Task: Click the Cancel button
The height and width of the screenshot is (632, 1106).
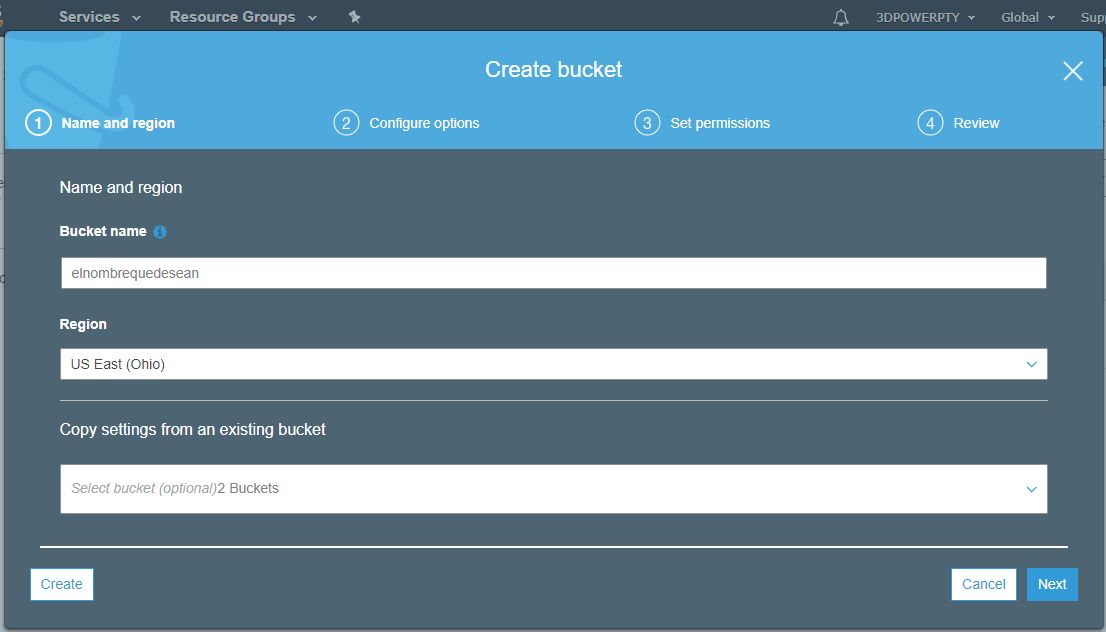Action: (983, 584)
